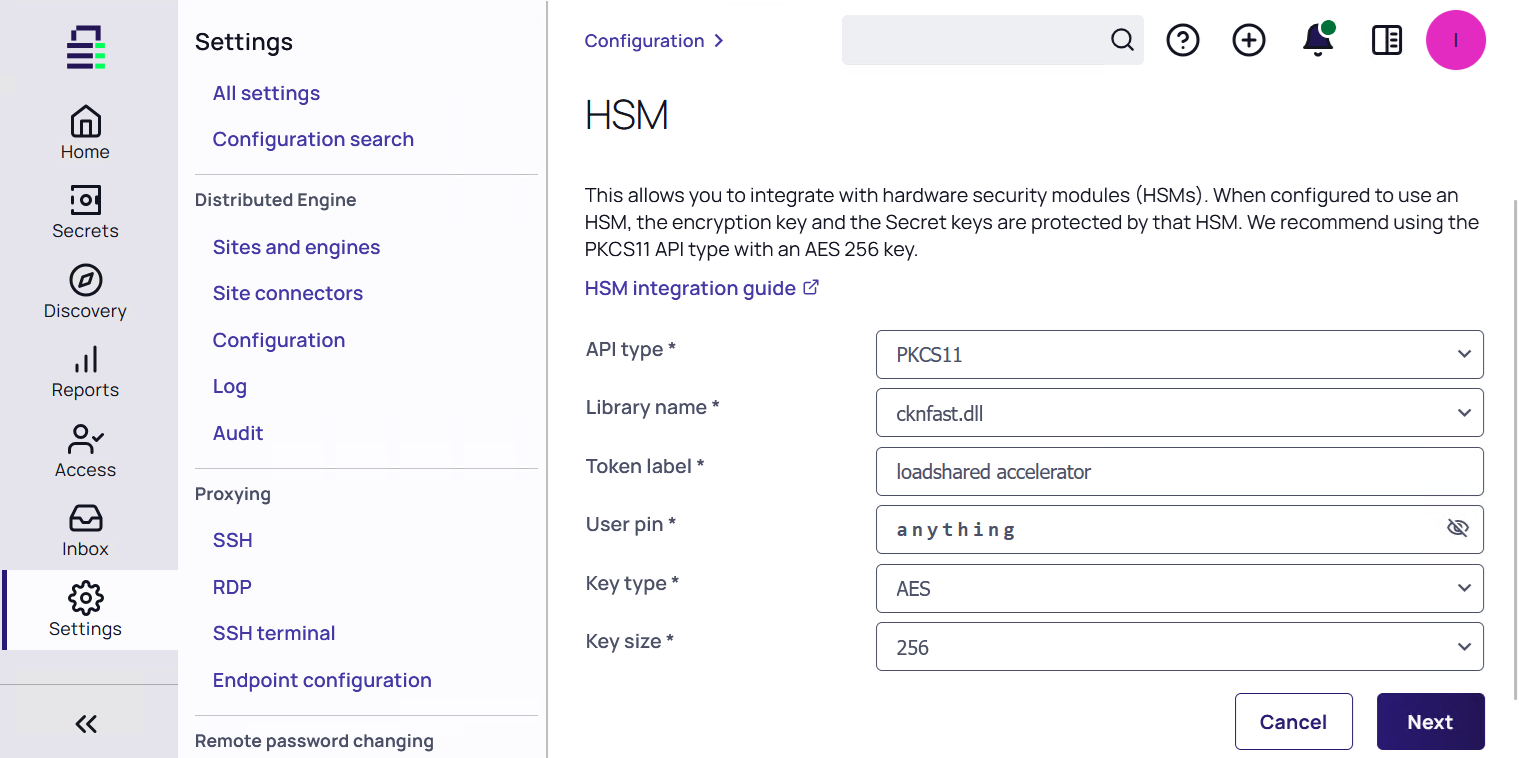Open Sites and engines
Screen dimensions: 1519x758
coord(296,247)
